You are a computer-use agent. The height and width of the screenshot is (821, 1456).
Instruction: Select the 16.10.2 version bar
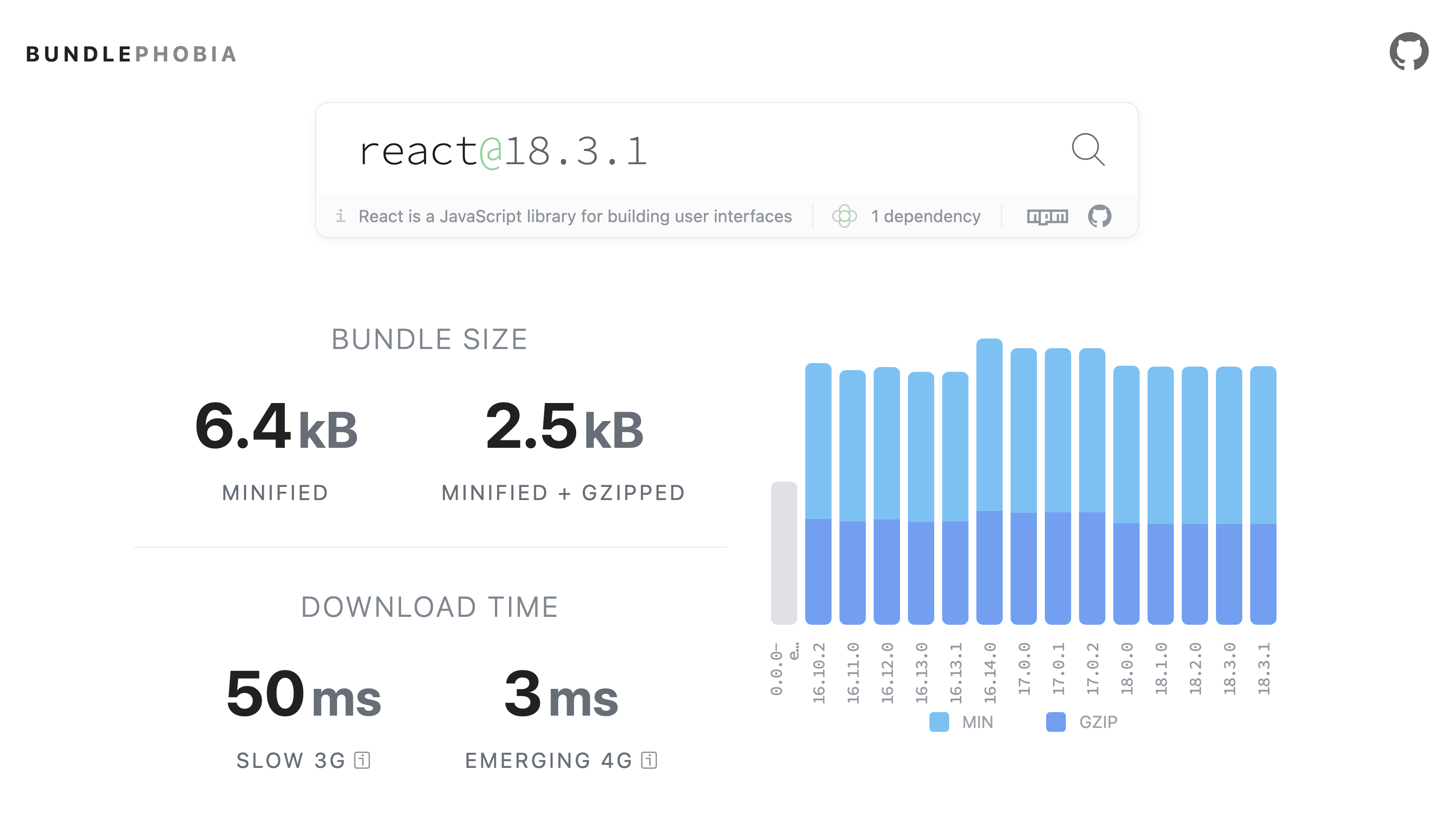(818, 493)
